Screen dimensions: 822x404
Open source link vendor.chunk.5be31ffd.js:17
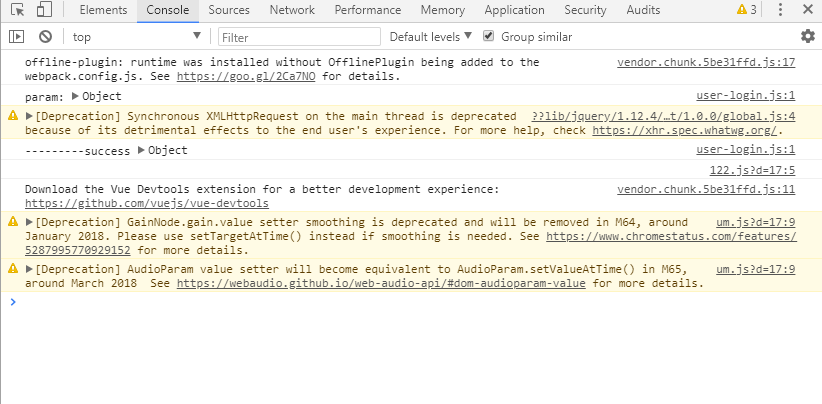pyautogui.click(x=706, y=62)
